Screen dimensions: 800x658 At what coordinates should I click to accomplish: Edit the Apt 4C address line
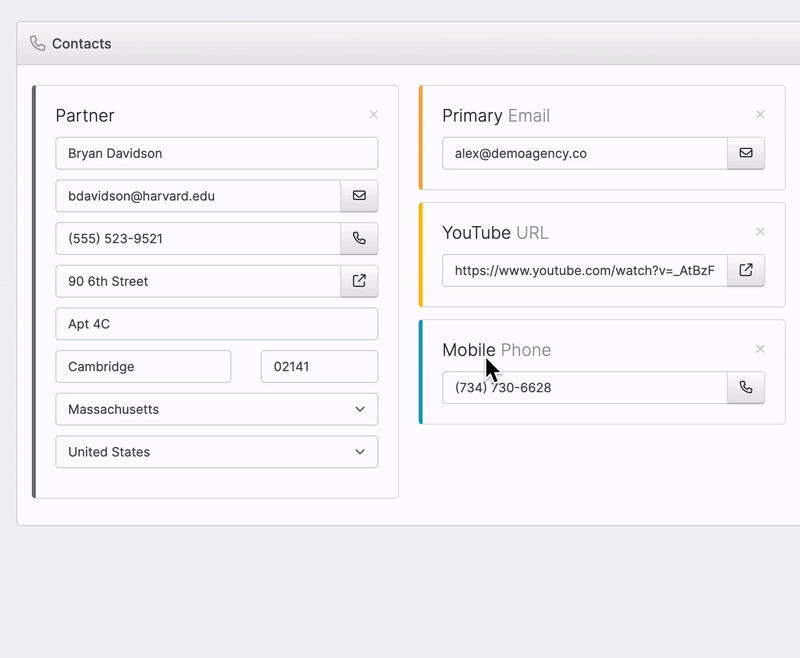[217, 324]
